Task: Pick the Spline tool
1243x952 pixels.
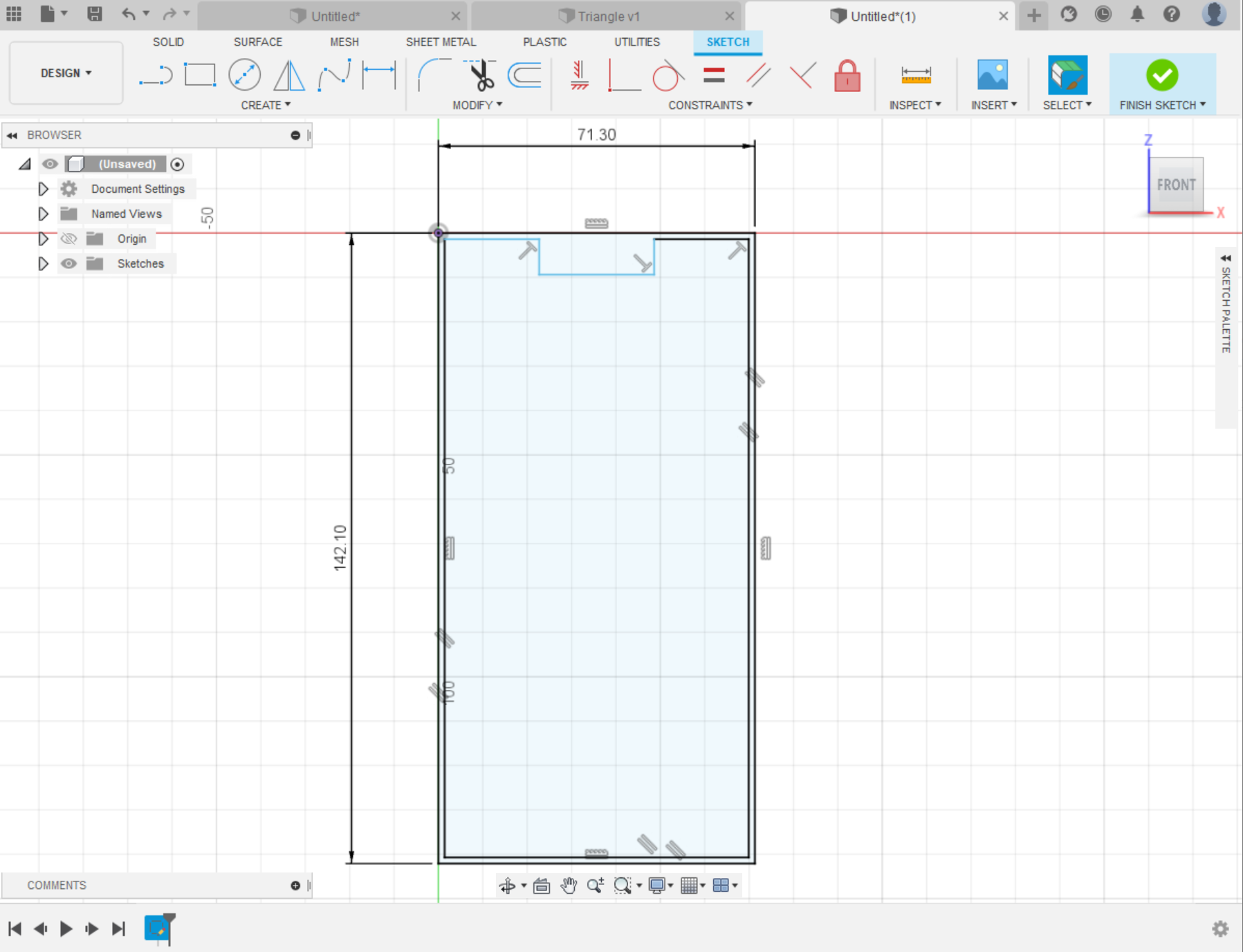Action: (334, 75)
